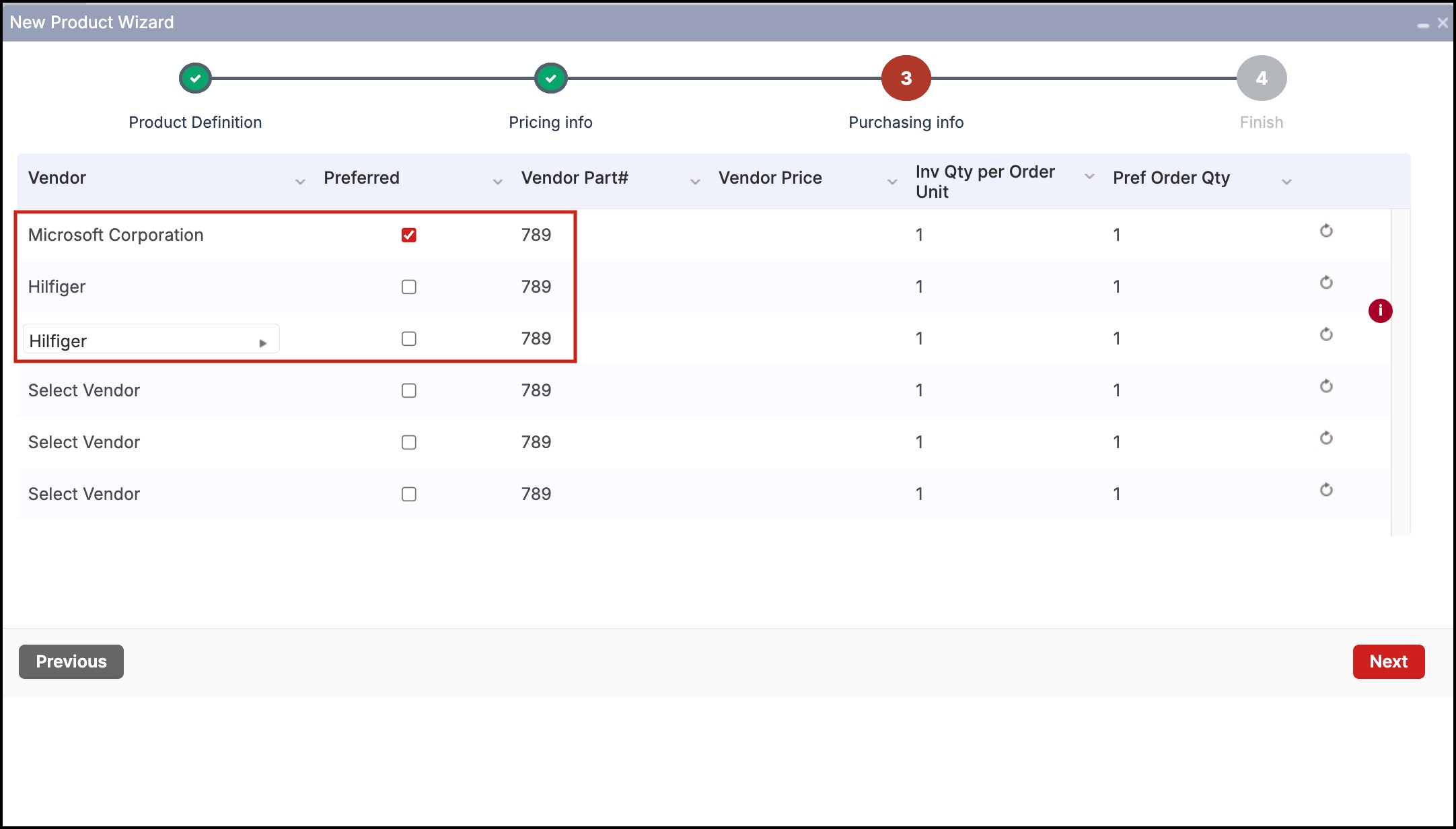Viewport: 1456px width, 829px height.
Task: Reset the Microsoft Corporation vendor row
Action: coord(1325,231)
